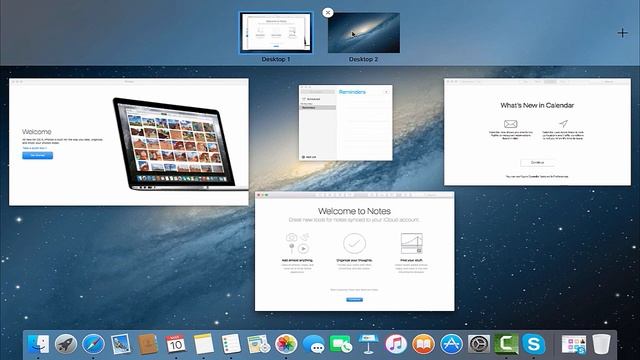Select Scheduled in Reminders sidebar

[x=311, y=99]
